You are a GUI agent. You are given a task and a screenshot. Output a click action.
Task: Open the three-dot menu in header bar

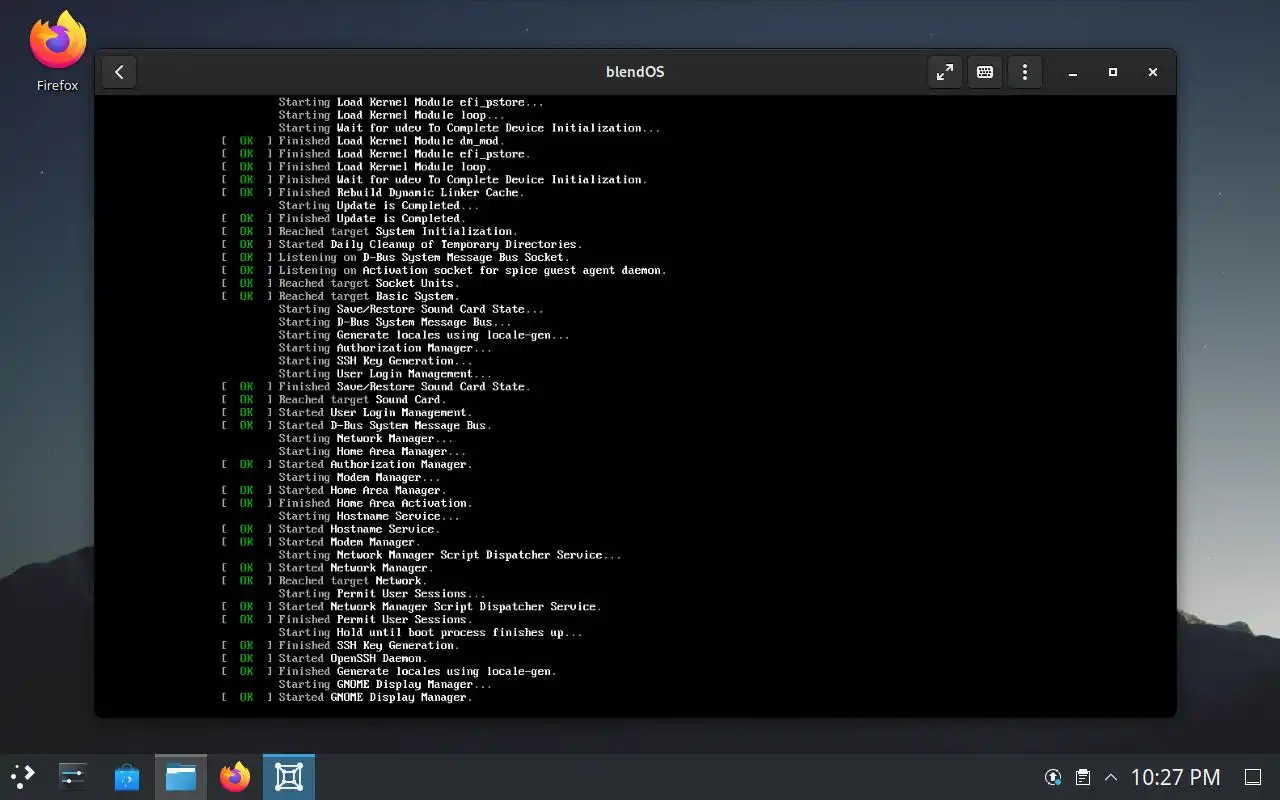[x=1025, y=72]
